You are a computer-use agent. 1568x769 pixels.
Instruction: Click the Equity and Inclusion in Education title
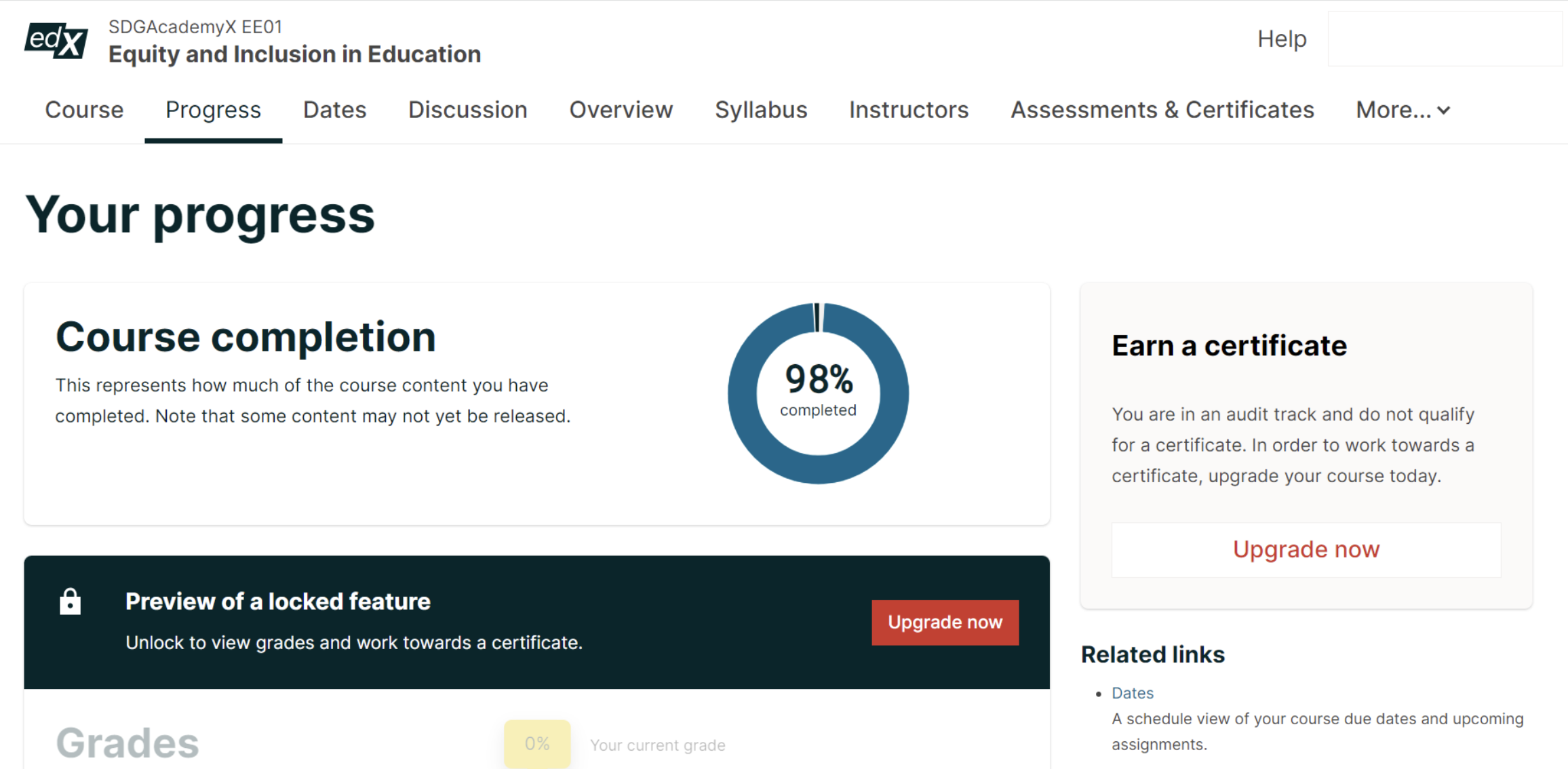pos(295,54)
